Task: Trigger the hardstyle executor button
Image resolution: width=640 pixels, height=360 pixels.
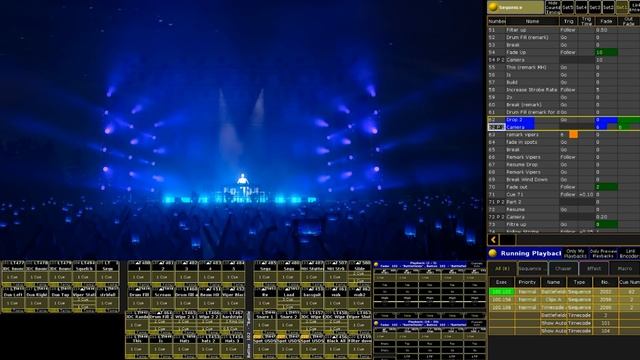Action: point(233,322)
